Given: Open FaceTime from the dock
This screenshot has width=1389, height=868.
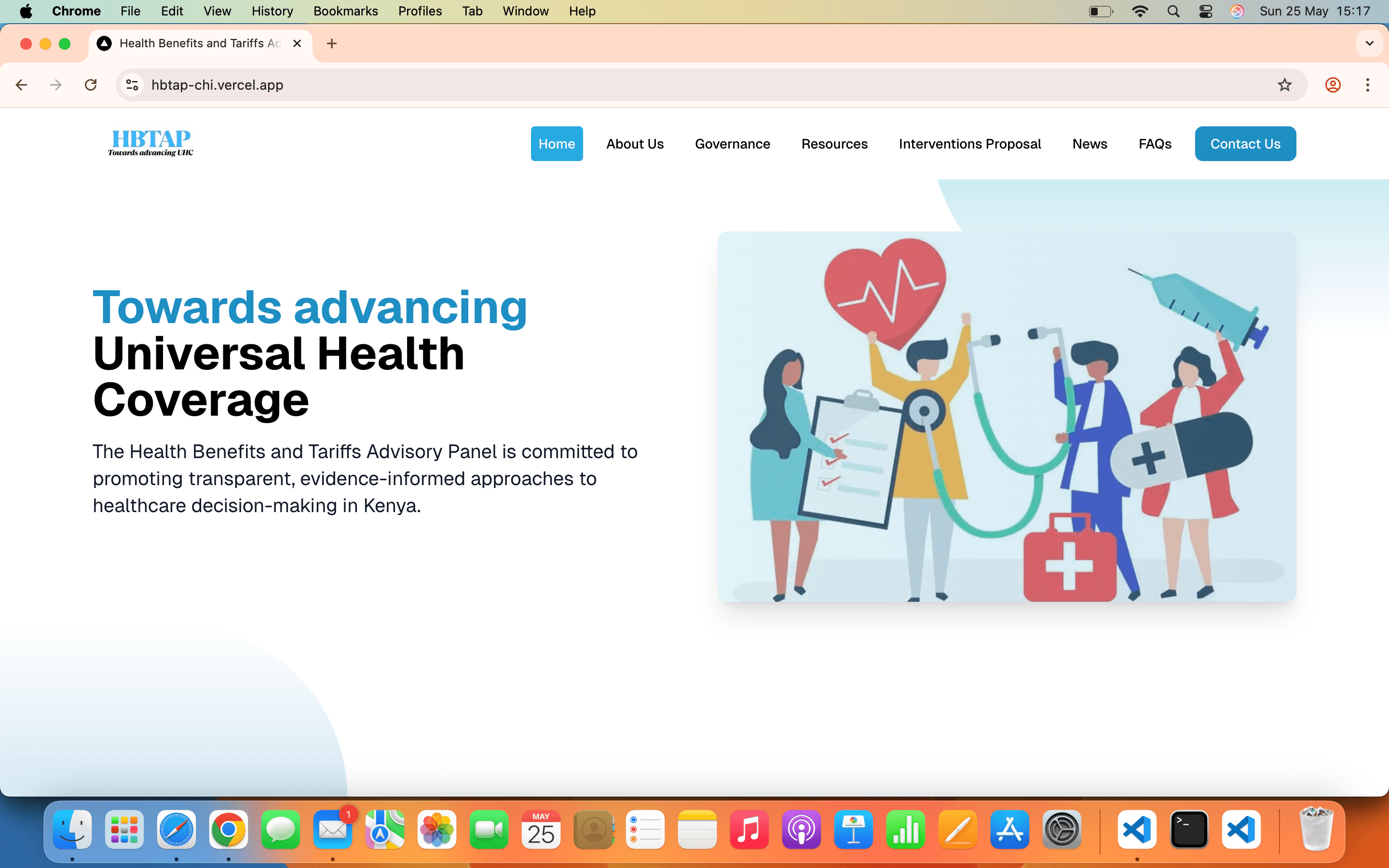Looking at the screenshot, I should click(x=489, y=829).
